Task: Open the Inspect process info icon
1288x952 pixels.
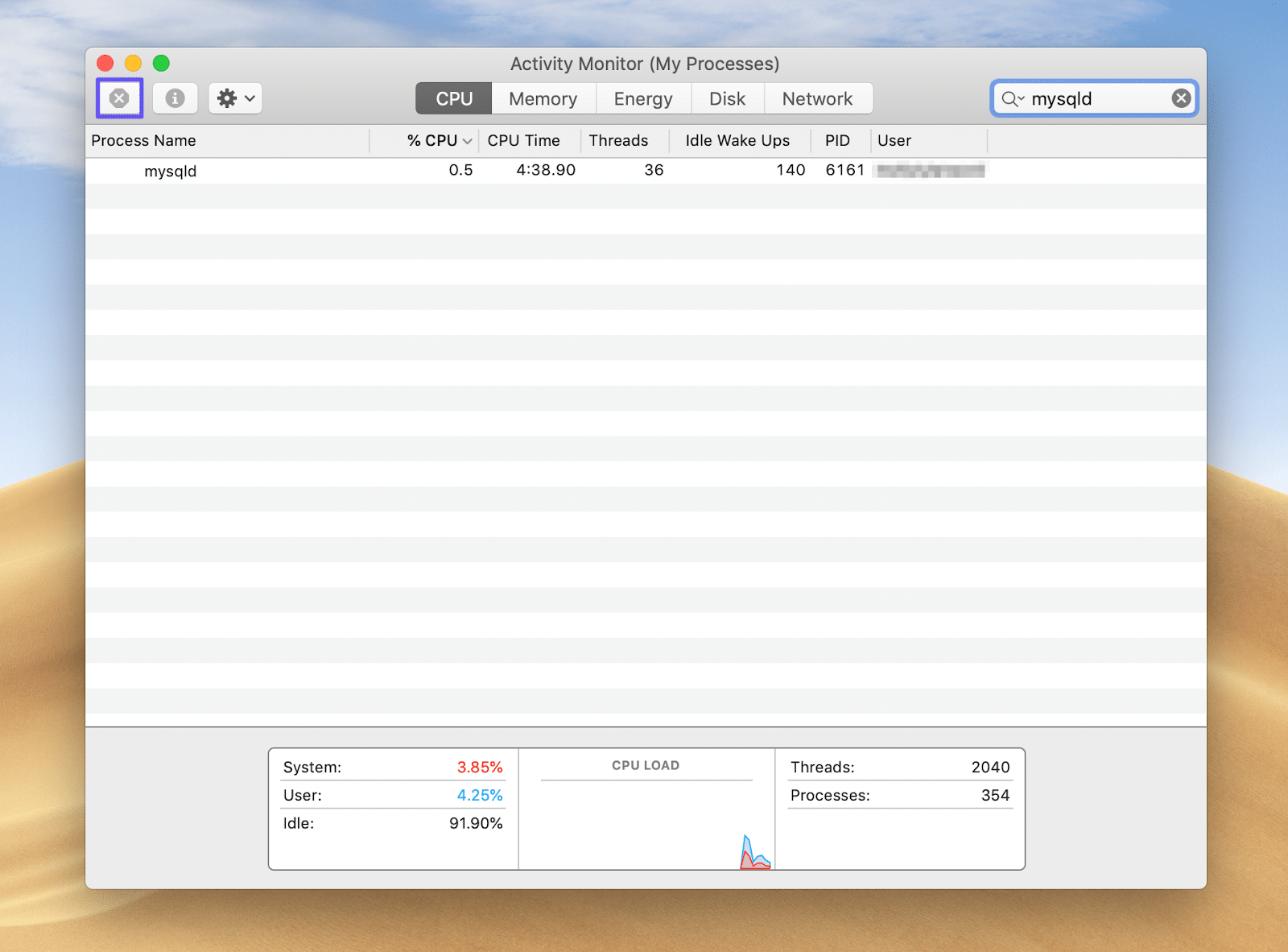Action: coord(175,98)
